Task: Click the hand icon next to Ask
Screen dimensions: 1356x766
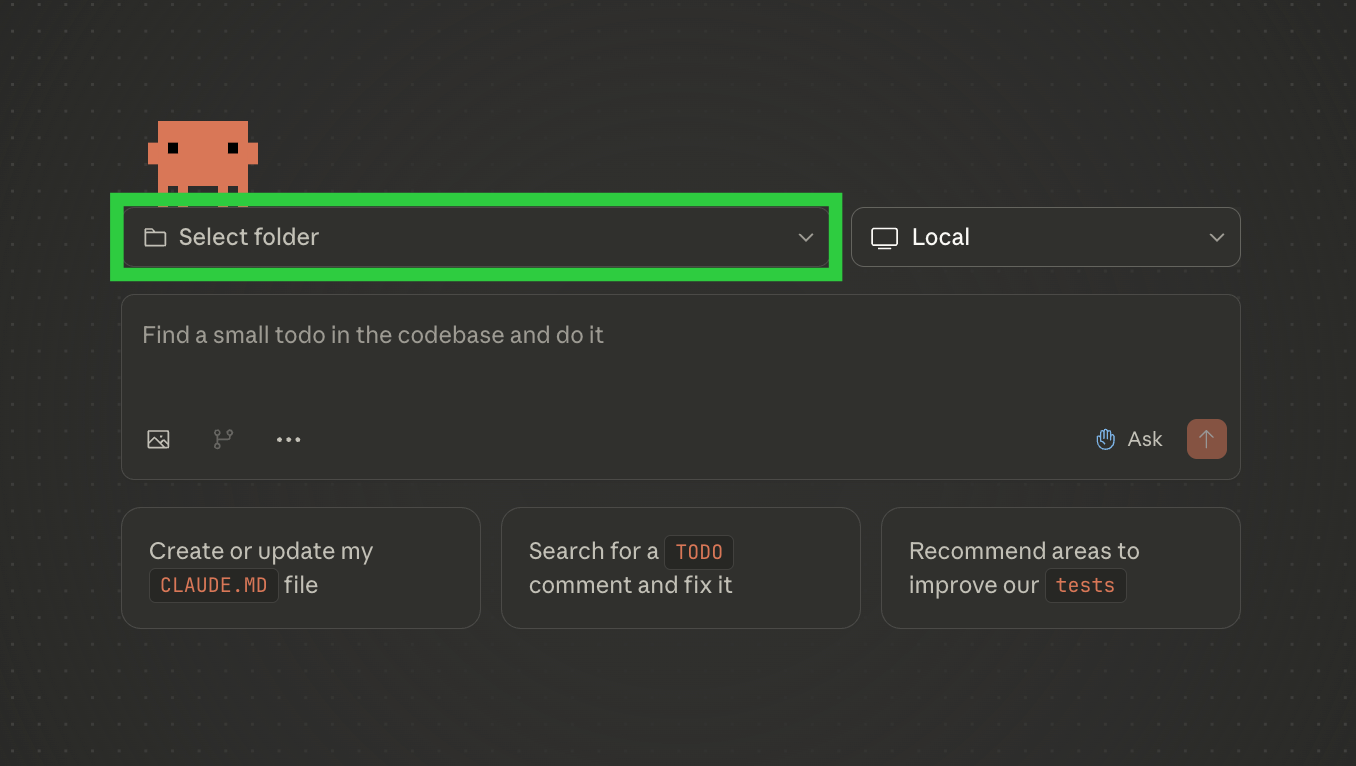Action: point(1105,439)
